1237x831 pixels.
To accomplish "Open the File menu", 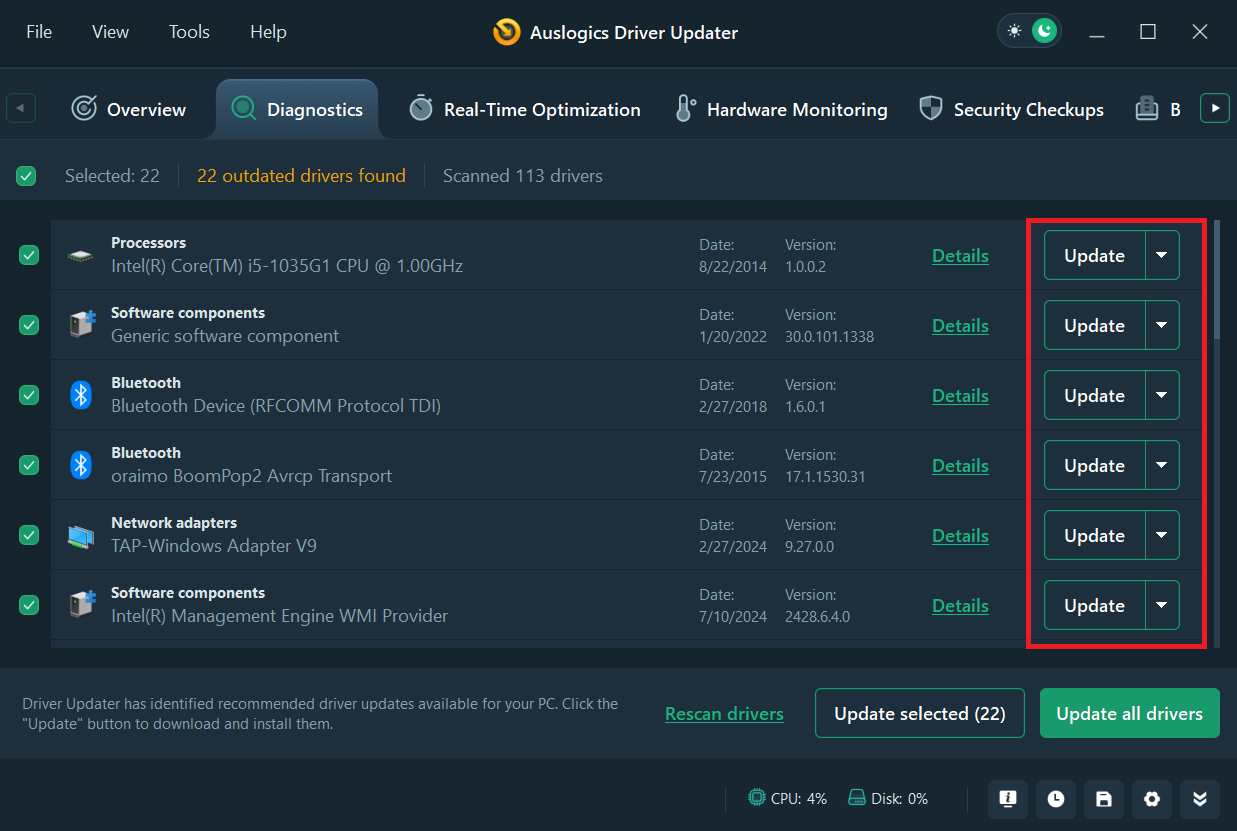I will [39, 32].
